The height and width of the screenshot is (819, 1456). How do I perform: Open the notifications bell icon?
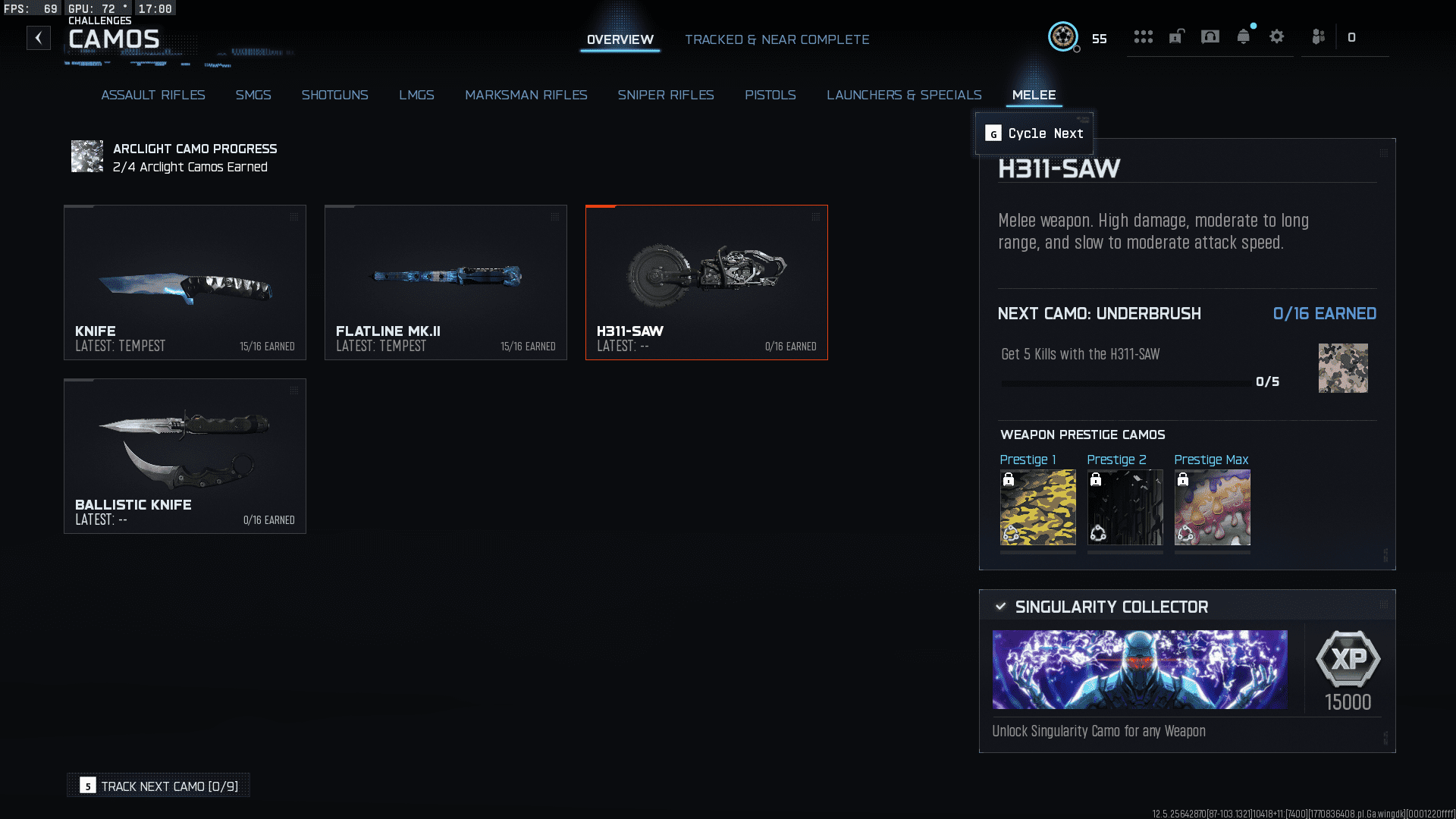(x=1244, y=36)
